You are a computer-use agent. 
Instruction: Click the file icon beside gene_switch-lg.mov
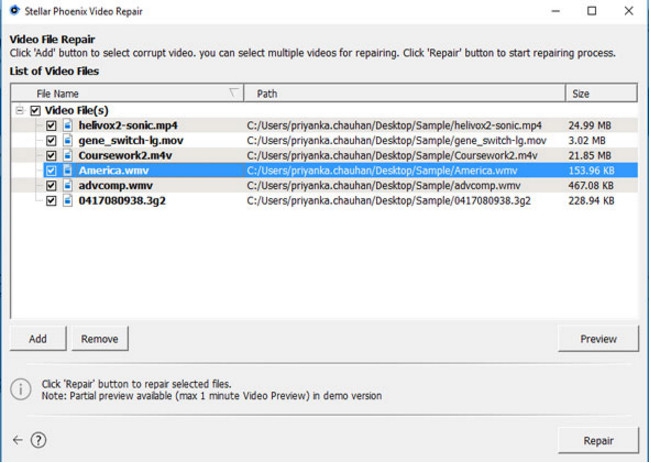point(68,140)
